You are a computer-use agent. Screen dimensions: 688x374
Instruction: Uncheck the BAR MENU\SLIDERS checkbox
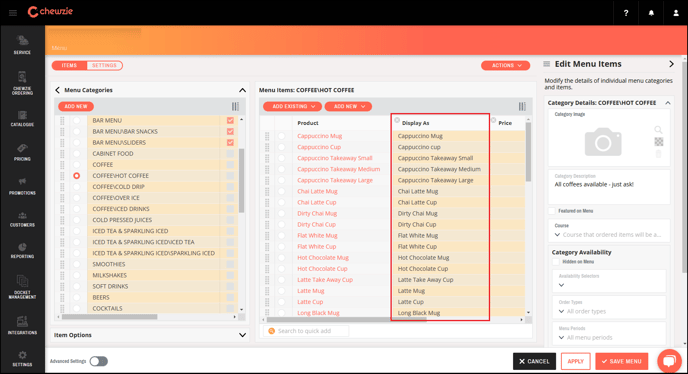[x=230, y=142]
